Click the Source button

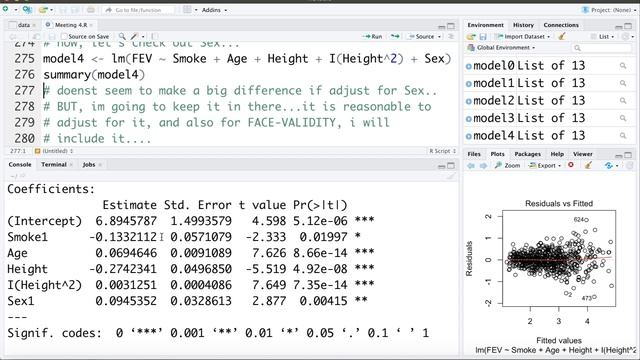coord(422,36)
